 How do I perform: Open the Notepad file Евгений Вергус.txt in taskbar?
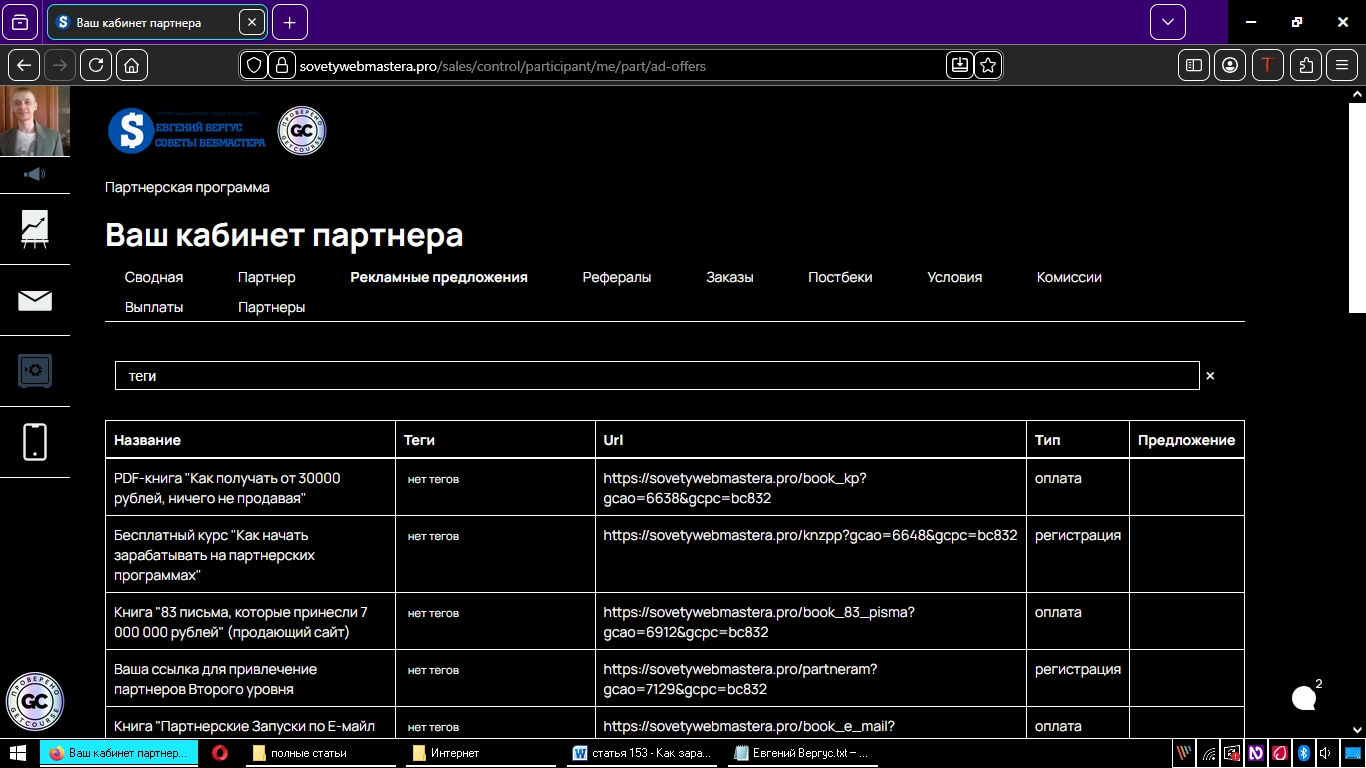803,753
